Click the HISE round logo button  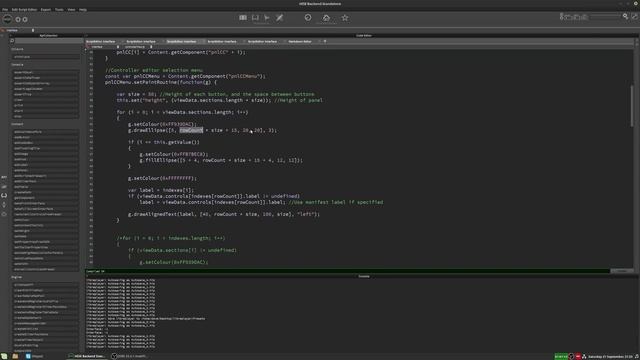(7, 19)
